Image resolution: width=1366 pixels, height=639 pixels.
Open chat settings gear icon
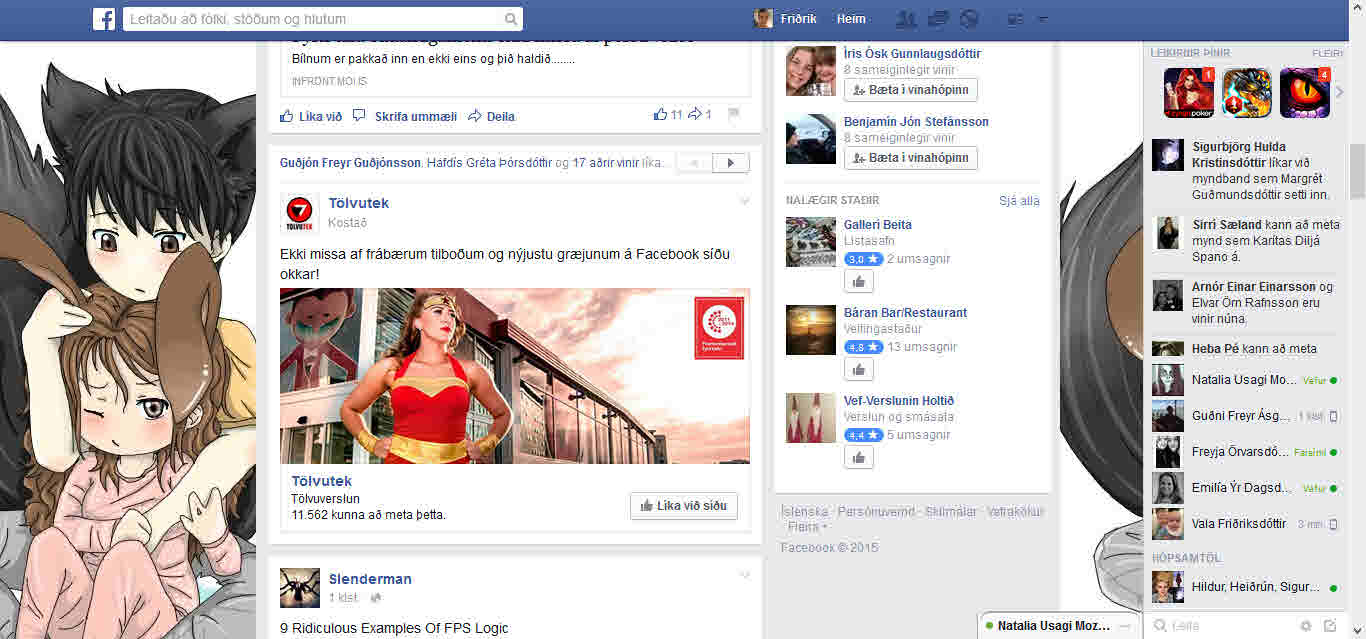[x=1306, y=626]
